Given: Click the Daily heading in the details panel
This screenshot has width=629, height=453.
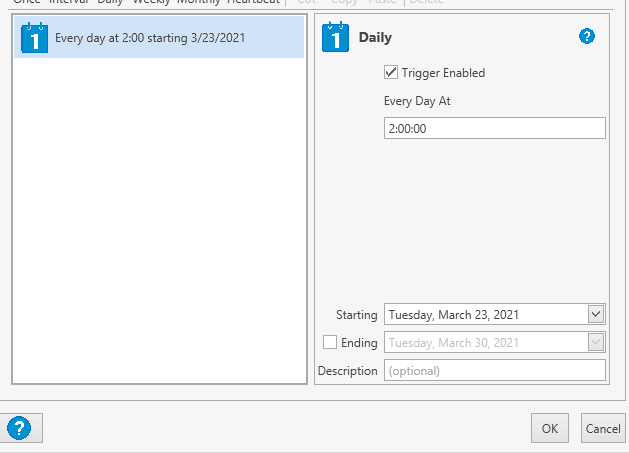Looking at the screenshot, I should click(375, 38).
